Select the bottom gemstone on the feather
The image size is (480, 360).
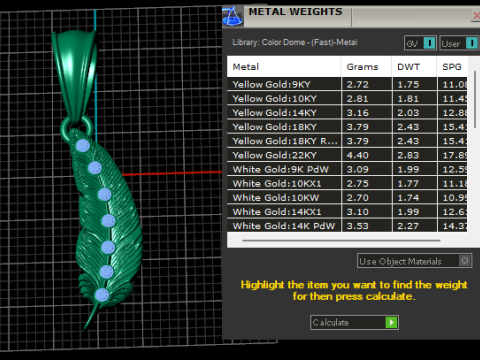[x=101, y=295]
